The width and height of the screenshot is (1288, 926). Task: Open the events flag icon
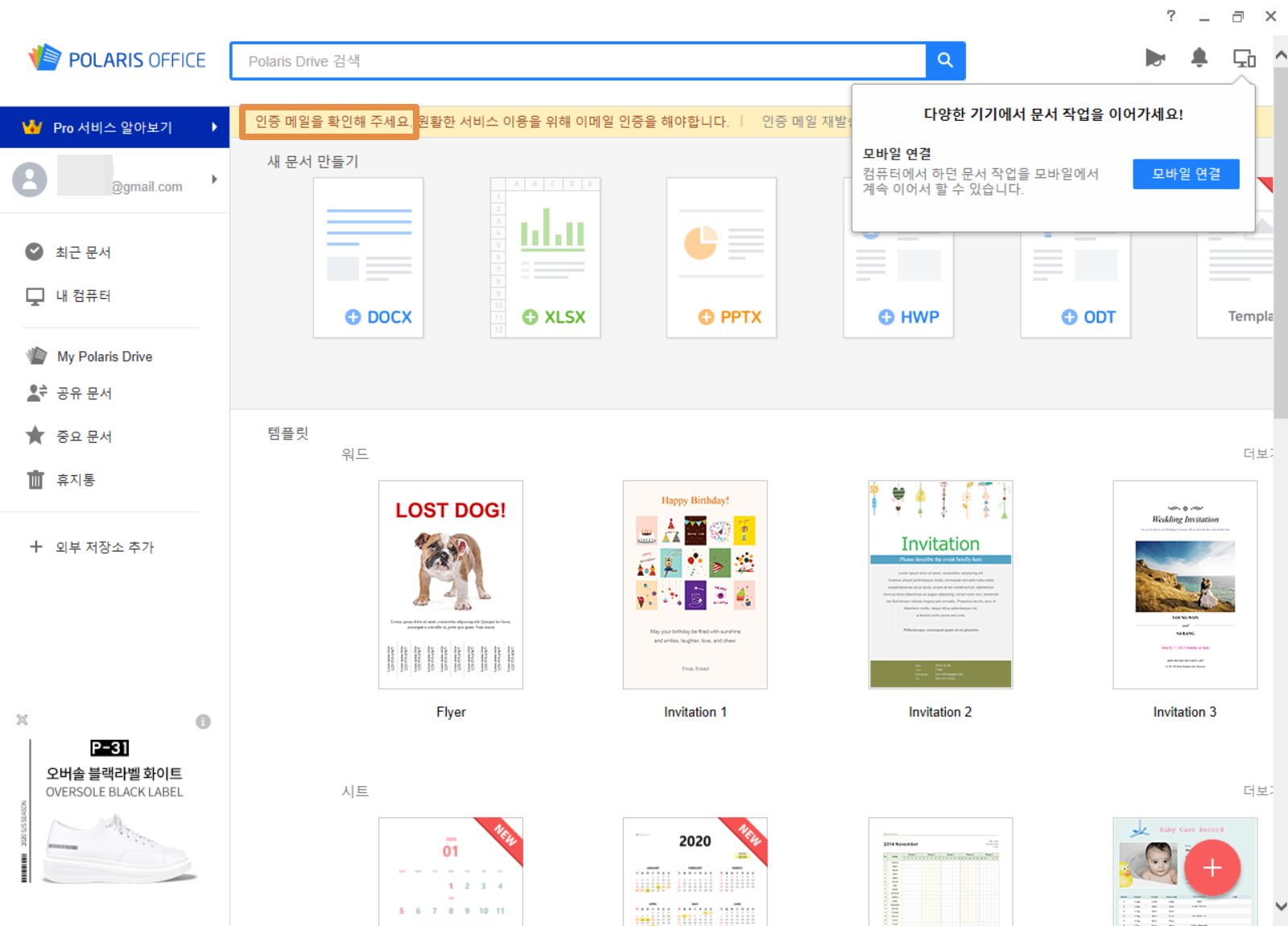click(1155, 58)
